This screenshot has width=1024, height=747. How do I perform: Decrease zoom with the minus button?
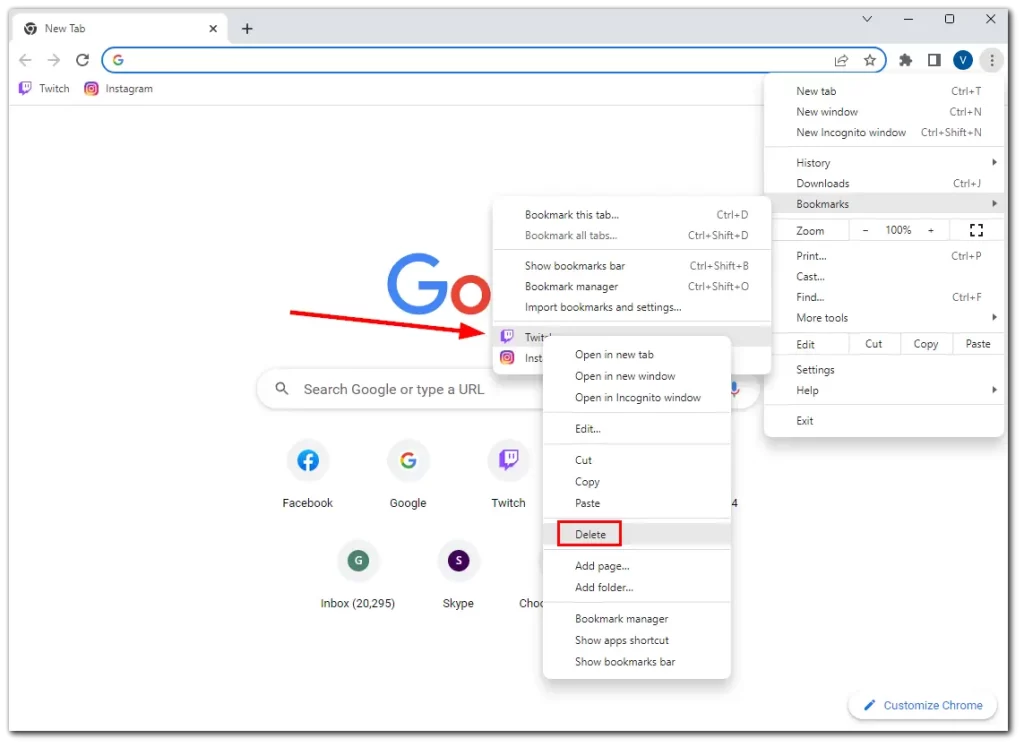point(865,230)
